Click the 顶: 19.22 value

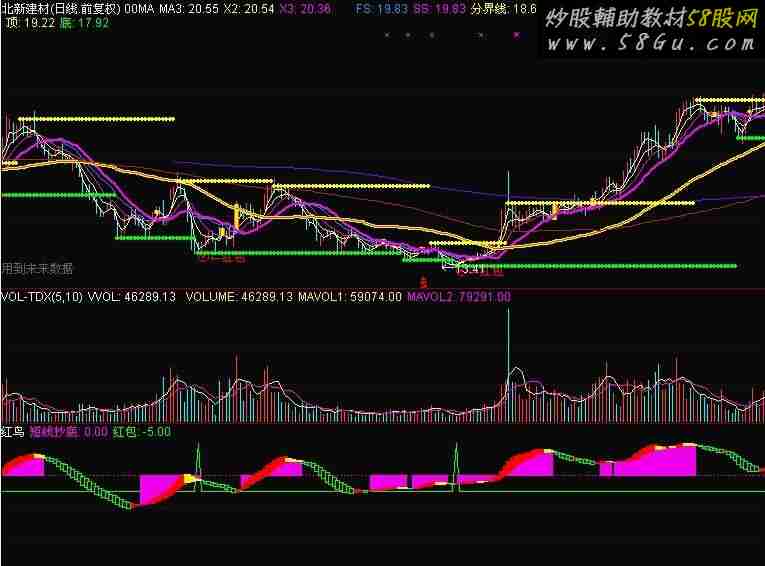point(31,23)
